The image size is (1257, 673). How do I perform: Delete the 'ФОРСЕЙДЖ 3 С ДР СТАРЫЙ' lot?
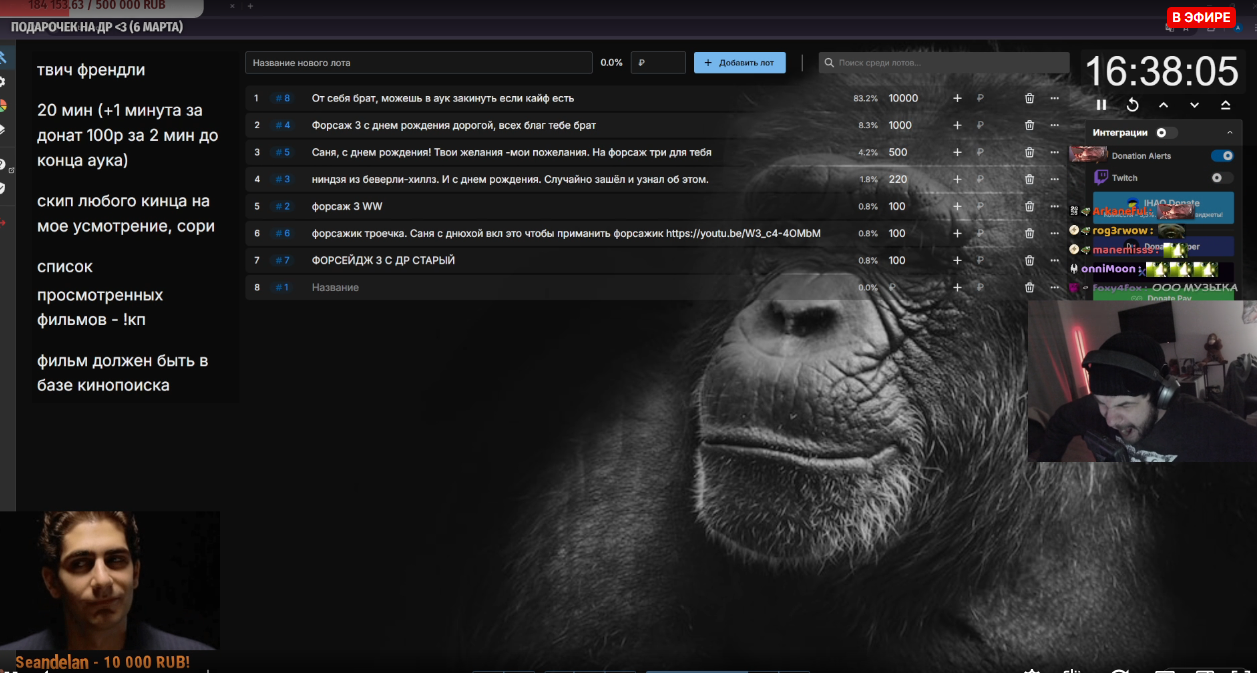click(1030, 260)
